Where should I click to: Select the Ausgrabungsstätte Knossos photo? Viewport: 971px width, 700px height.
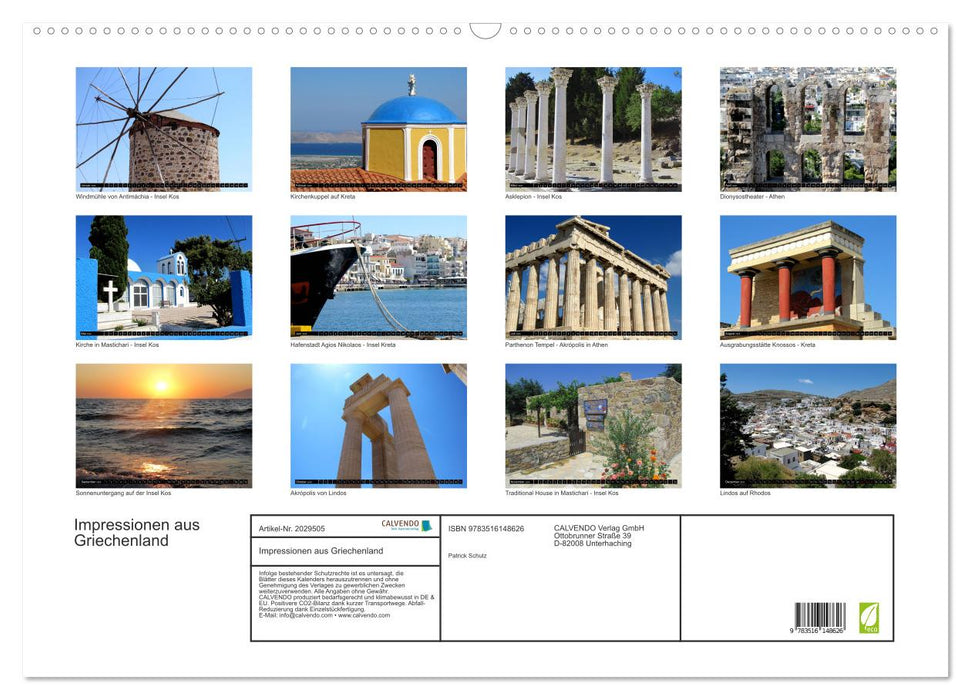click(x=807, y=277)
